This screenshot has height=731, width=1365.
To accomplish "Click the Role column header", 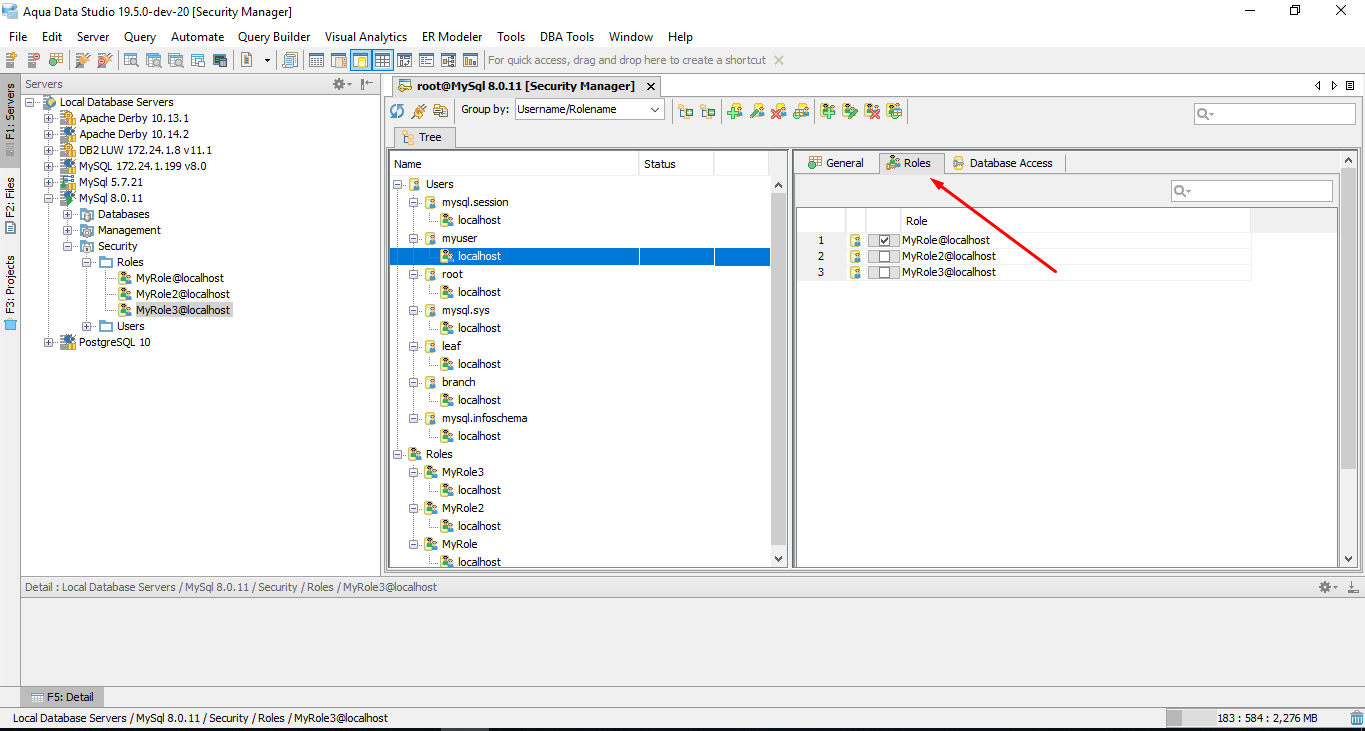I will click(x=1075, y=221).
